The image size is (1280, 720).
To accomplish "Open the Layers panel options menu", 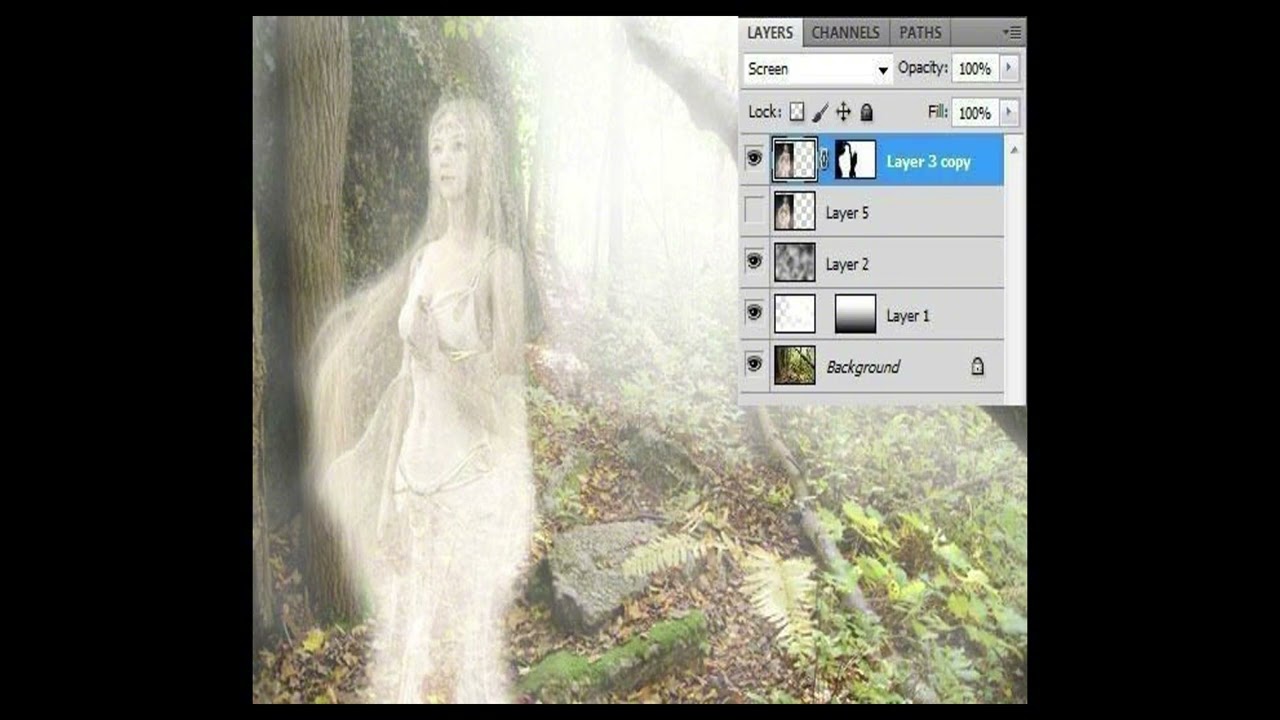I will click(1012, 33).
